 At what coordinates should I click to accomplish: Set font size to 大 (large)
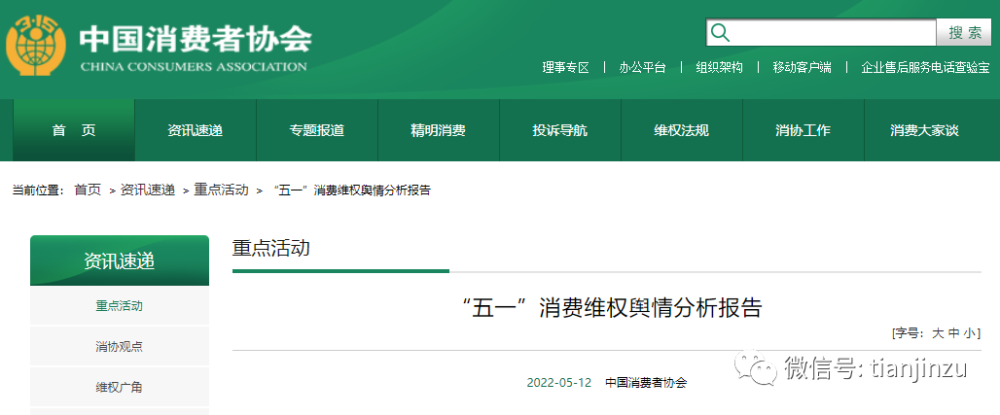pyautogui.click(x=938, y=333)
